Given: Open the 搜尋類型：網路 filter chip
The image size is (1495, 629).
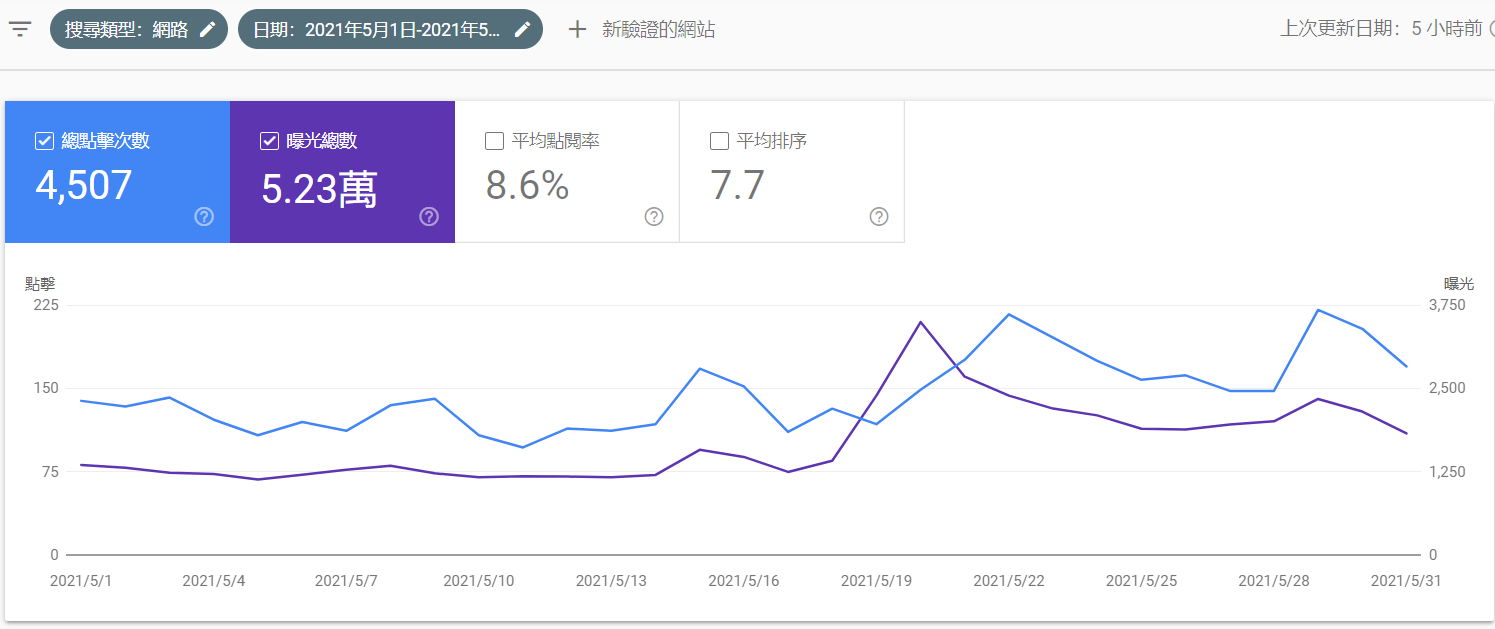Looking at the screenshot, I should pyautogui.click(x=126, y=29).
